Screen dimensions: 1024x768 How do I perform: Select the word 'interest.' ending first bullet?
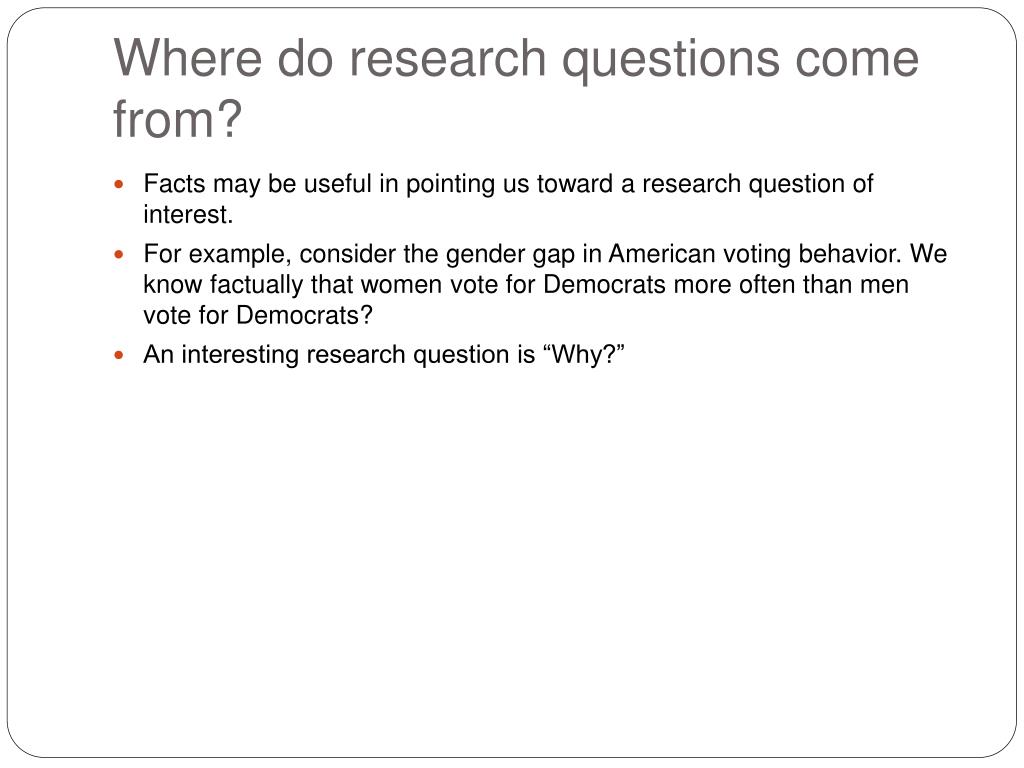point(188,214)
